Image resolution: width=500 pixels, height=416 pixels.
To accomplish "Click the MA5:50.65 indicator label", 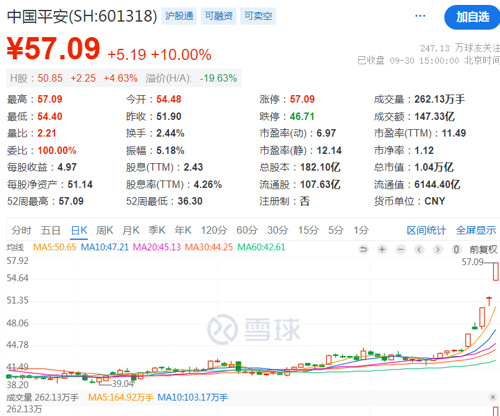I will click(x=55, y=247).
